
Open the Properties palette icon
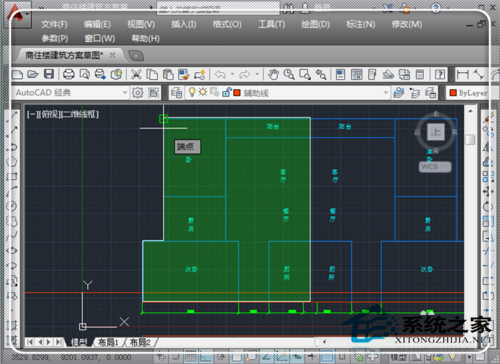coord(340,74)
